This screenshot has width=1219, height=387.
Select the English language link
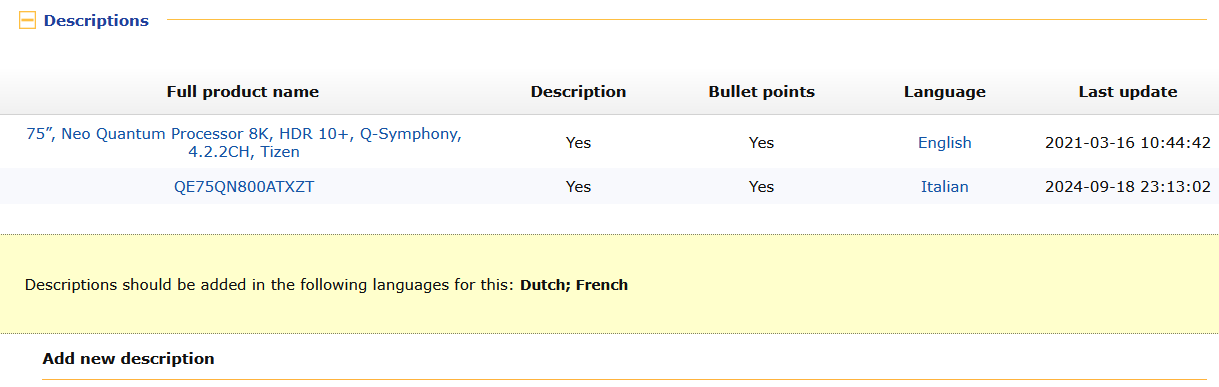coord(945,143)
